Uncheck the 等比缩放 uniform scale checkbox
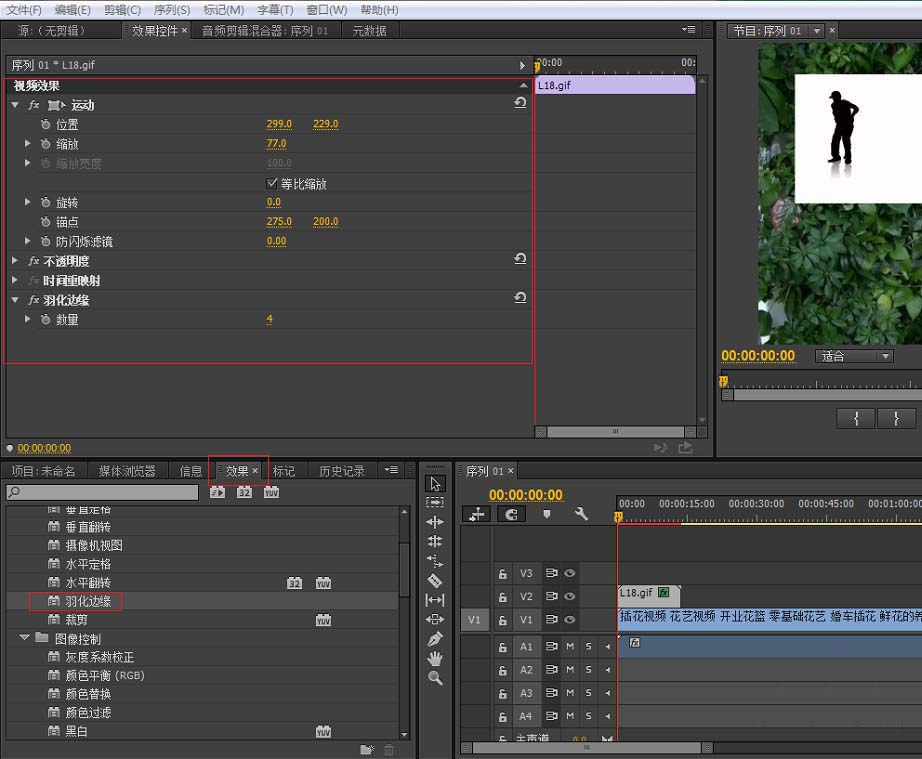 coord(272,184)
